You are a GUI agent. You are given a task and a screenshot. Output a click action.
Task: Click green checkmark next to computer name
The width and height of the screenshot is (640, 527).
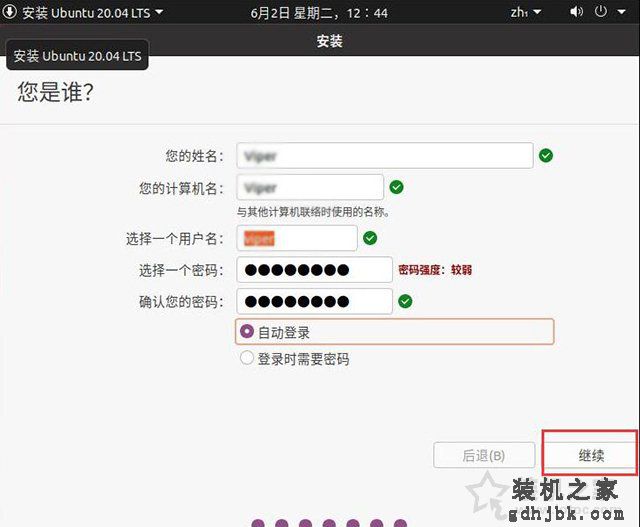pyautogui.click(x=396, y=187)
